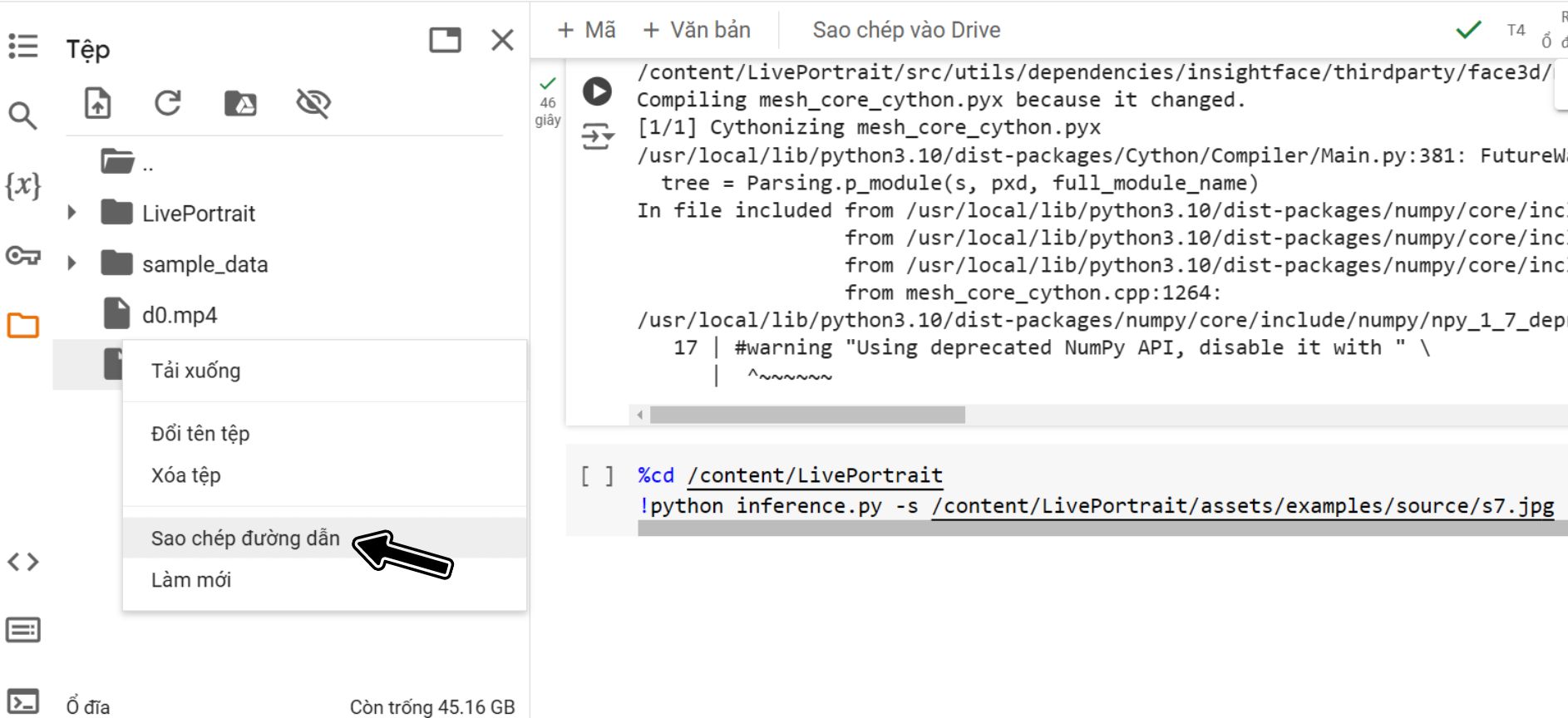Open the code snippets icon

tap(23, 563)
